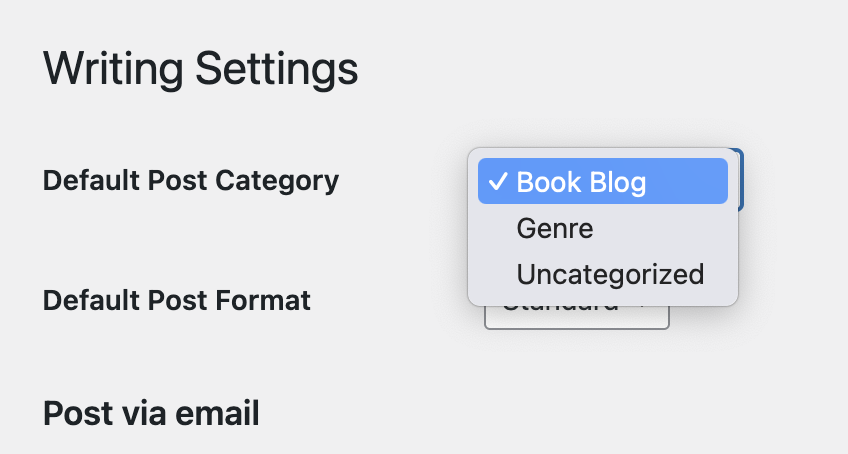Viewport: 848px width, 454px height.
Task: Select the Genre category option
Action: [555, 229]
